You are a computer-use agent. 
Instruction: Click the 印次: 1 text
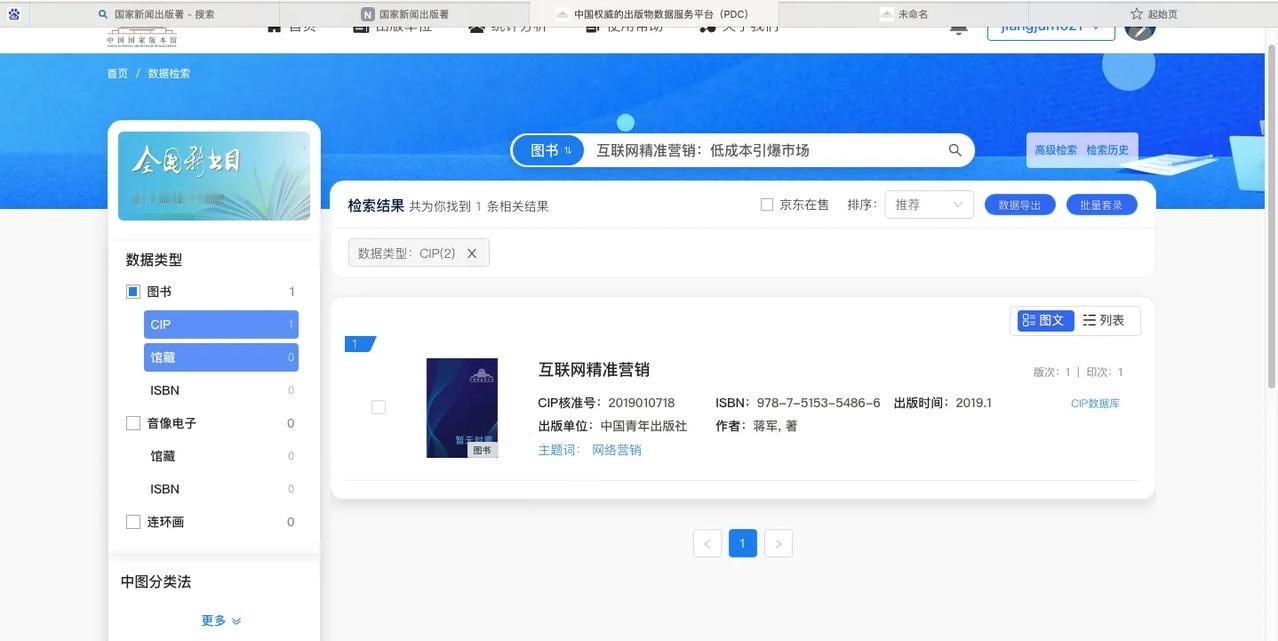[1105, 372]
